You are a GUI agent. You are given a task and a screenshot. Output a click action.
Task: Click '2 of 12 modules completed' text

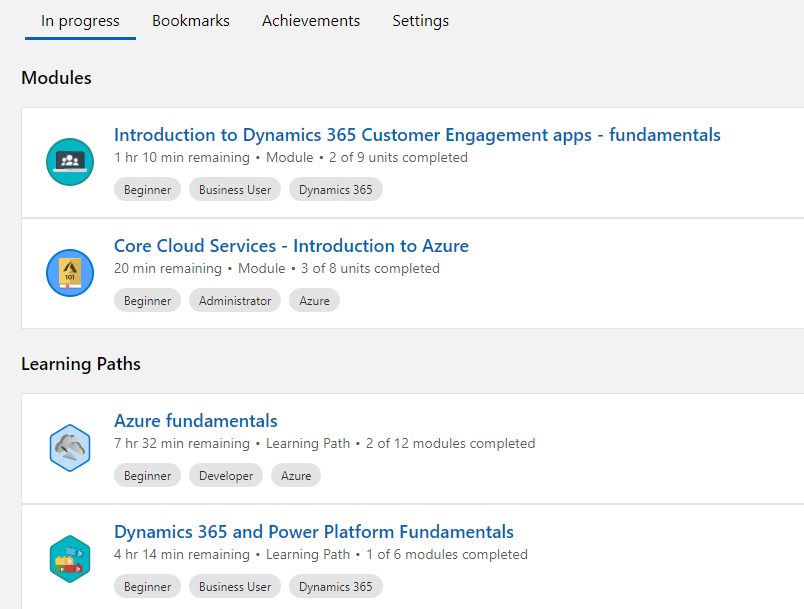click(x=451, y=443)
